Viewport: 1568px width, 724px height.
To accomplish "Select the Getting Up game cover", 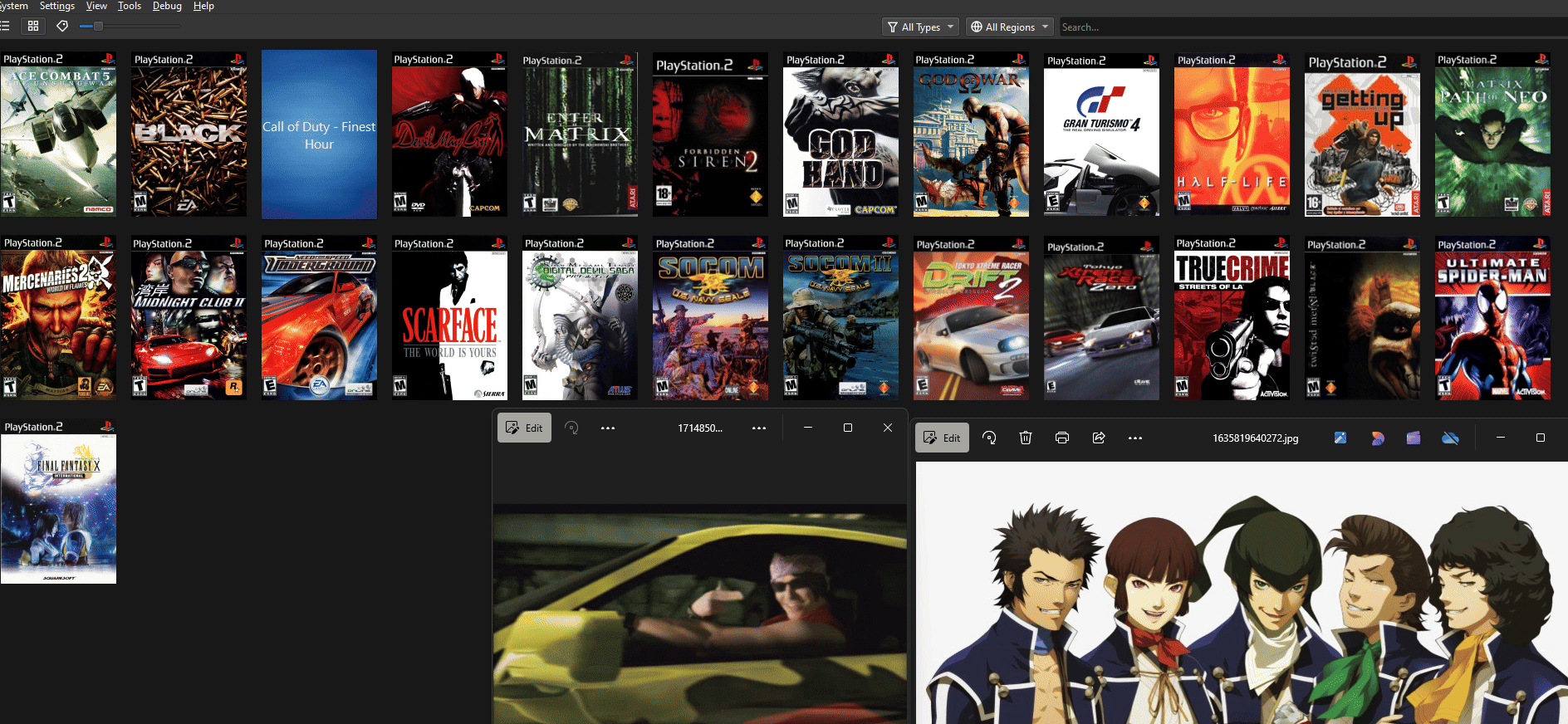I will 1362,135.
